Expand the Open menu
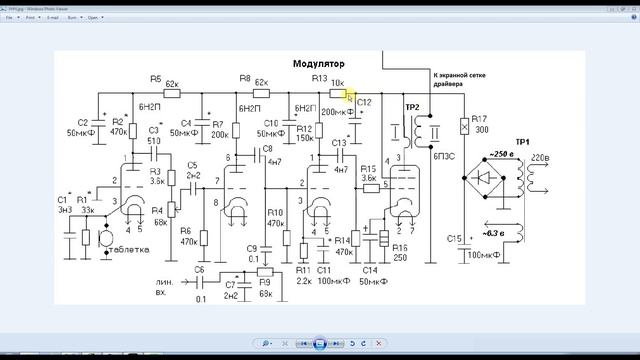The height and width of the screenshot is (360, 640). pyautogui.click(x=96, y=18)
